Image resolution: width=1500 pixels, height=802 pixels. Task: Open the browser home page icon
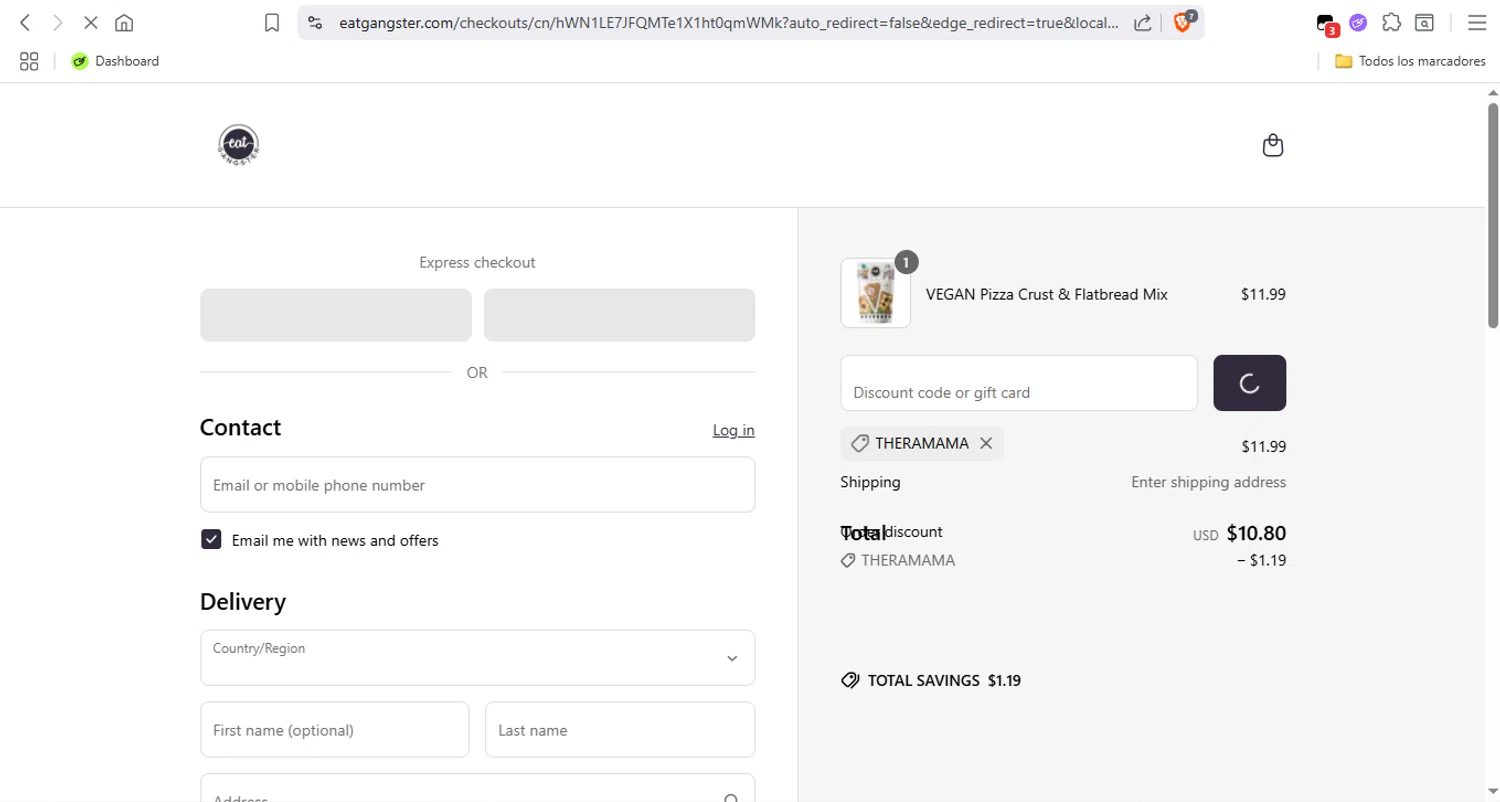tap(124, 23)
